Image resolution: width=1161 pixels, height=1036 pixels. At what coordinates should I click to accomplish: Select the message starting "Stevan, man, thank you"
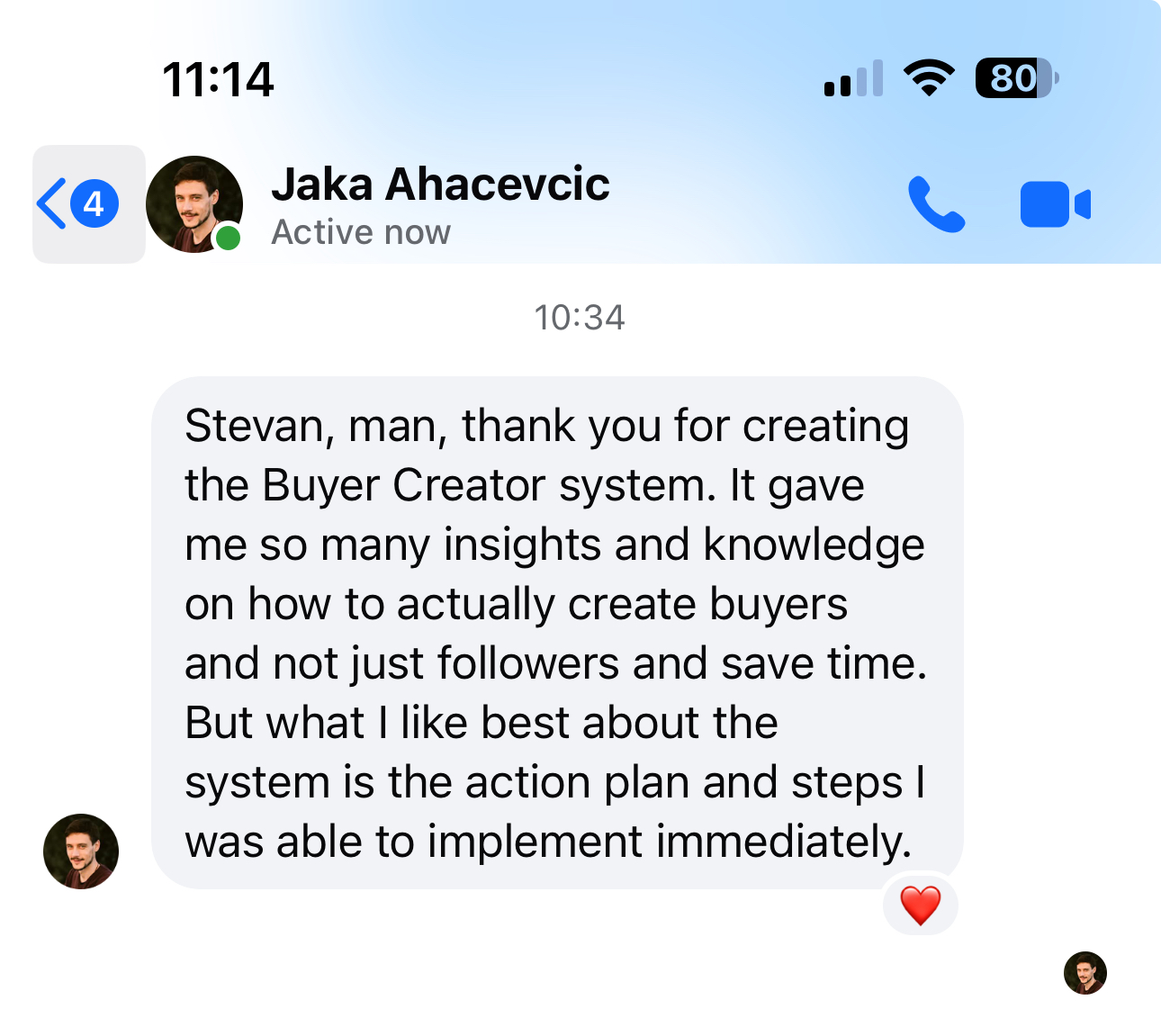click(x=557, y=633)
